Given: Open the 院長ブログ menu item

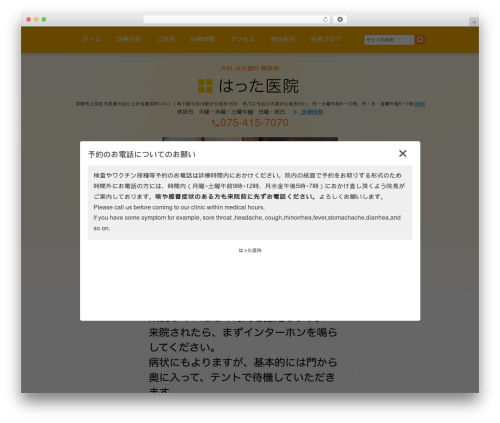Looking at the screenshot, I should click(x=326, y=39).
